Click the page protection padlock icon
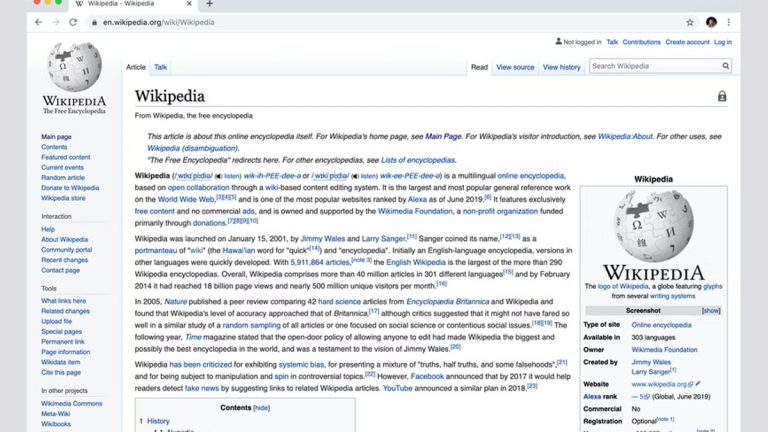Screen dimensions: 768x432 [x=722, y=96]
